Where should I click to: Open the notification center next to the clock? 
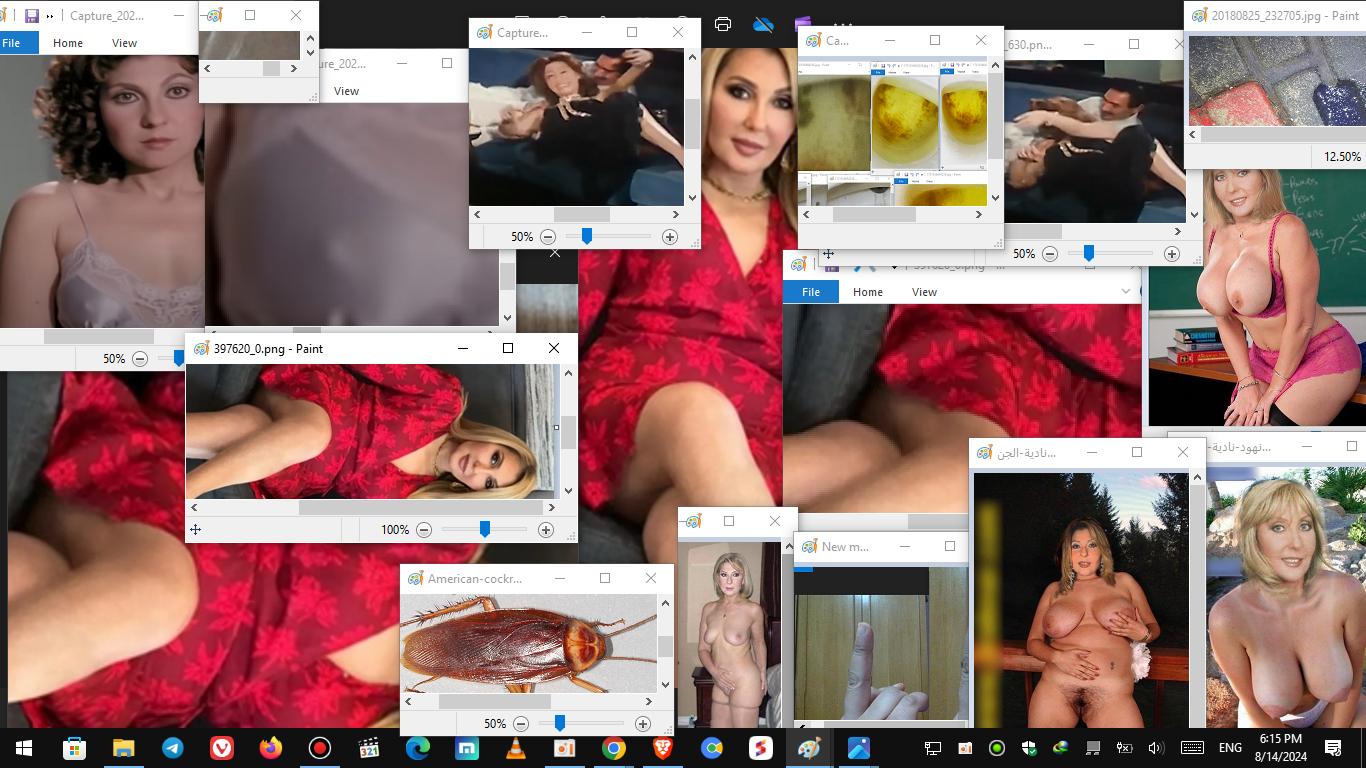coord(1332,748)
